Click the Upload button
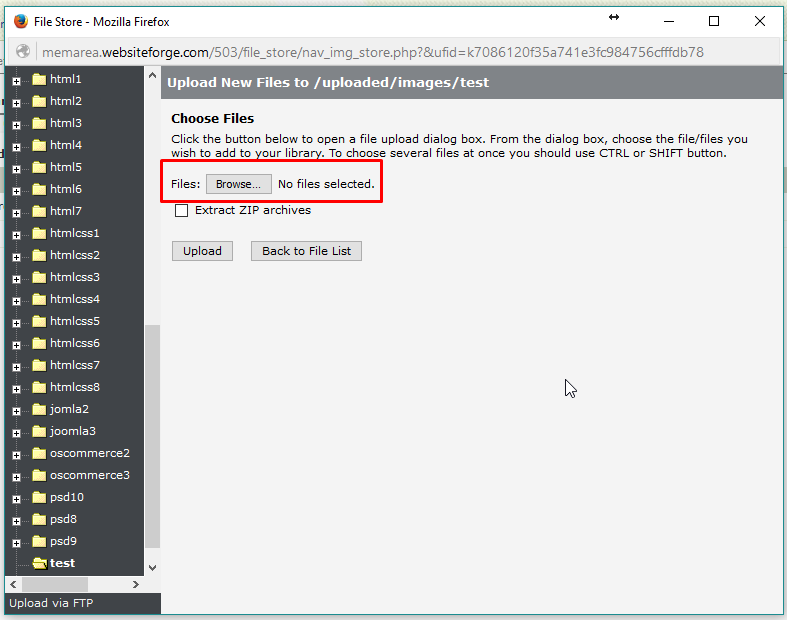This screenshot has width=787, height=620. point(202,251)
